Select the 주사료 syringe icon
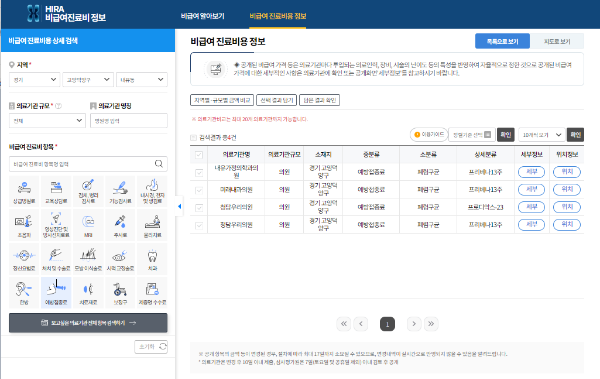Image resolution: width=600 pixels, height=379 pixels. [x=120, y=225]
